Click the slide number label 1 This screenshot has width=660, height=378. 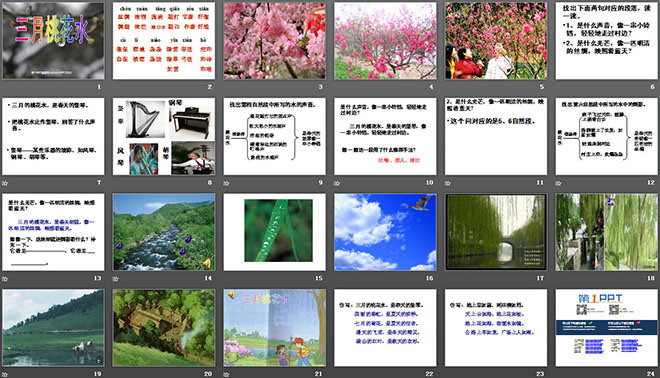(x=99, y=87)
